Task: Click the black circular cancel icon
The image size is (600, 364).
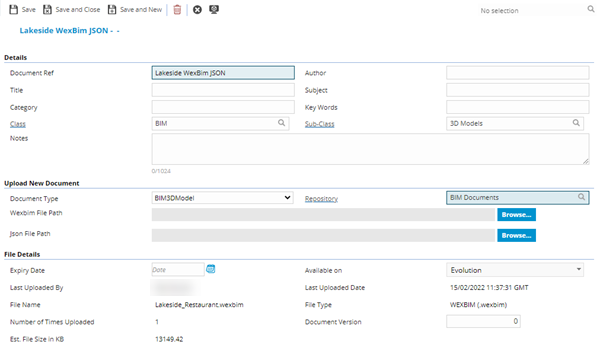Action: pos(197,10)
